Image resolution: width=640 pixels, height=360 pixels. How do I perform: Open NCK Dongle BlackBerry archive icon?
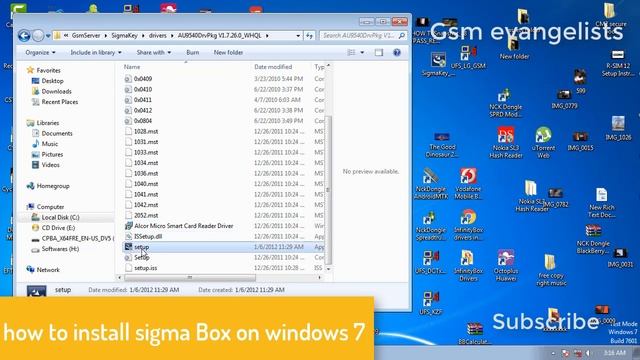tap(593, 239)
